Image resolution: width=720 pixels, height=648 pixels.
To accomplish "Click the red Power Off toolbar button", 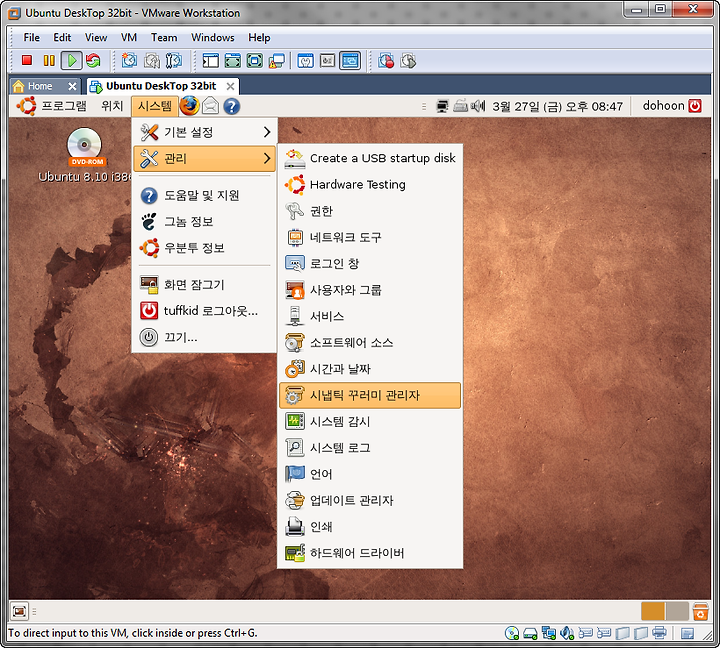I will tap(27, 60).
